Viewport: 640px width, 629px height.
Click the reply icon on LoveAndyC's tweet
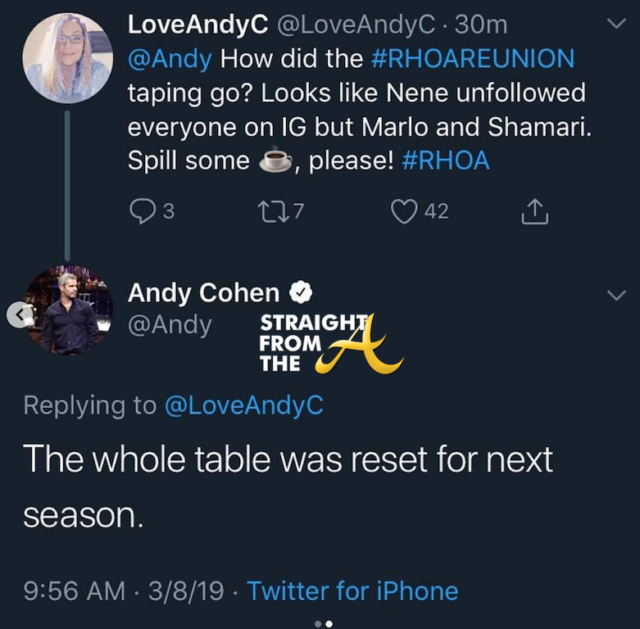pyautogui.click(x=141, y=211)
